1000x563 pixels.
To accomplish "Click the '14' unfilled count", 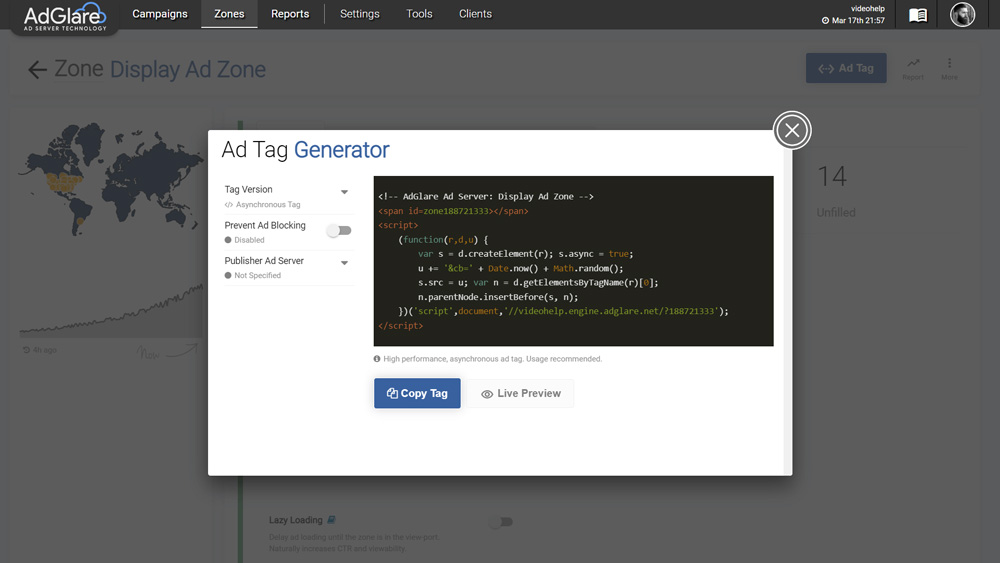I will point(832,177).
